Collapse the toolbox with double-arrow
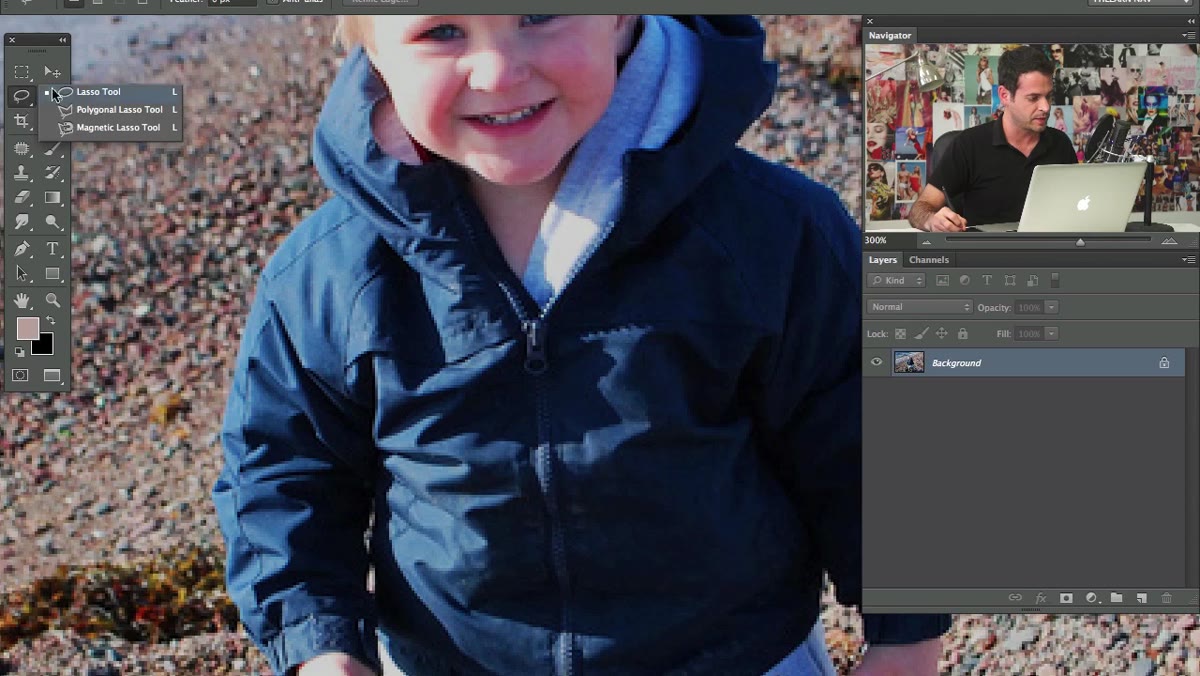 coord(62,40)
